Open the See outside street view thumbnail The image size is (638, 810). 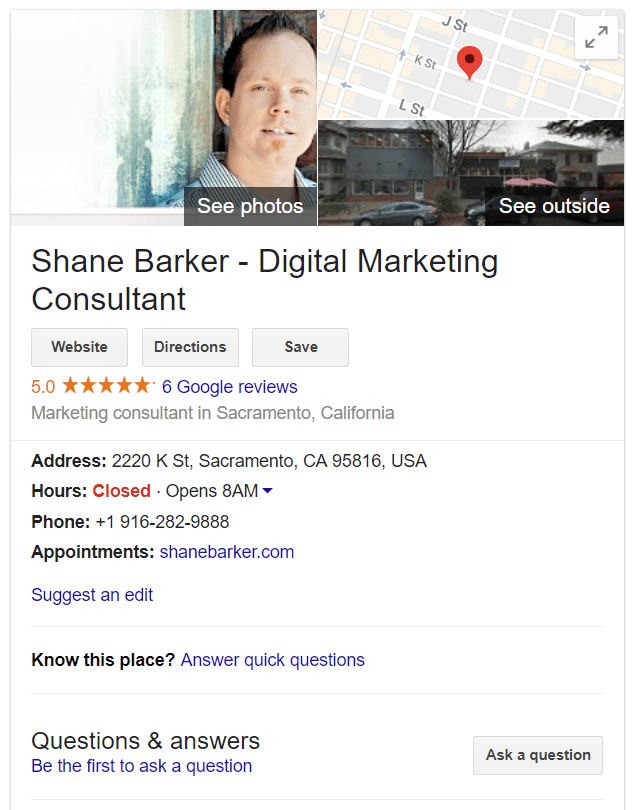pyautogui.click(x=553, y=206)
